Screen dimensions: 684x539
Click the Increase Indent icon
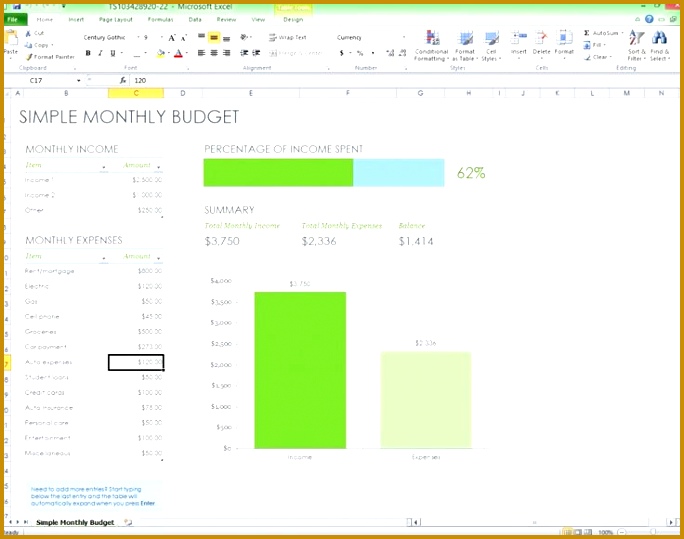pyautogui.click(x=256, y=53)
